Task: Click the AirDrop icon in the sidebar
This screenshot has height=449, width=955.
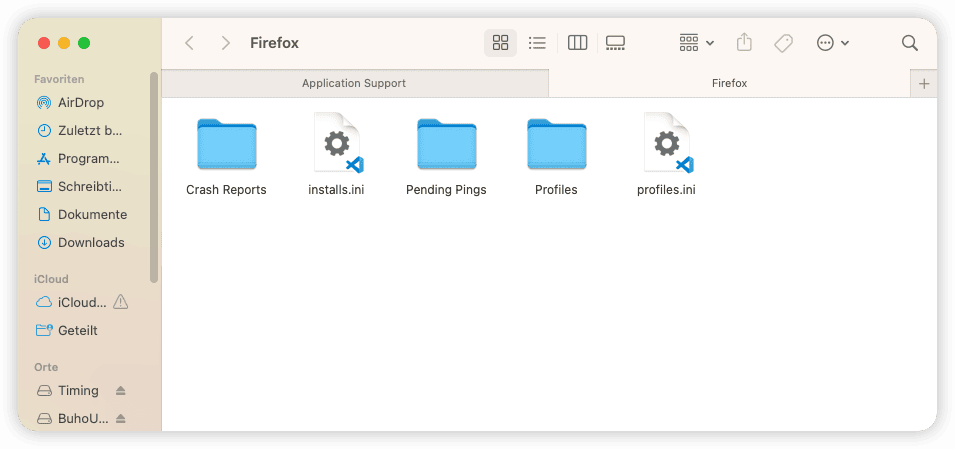Action: 44,103
